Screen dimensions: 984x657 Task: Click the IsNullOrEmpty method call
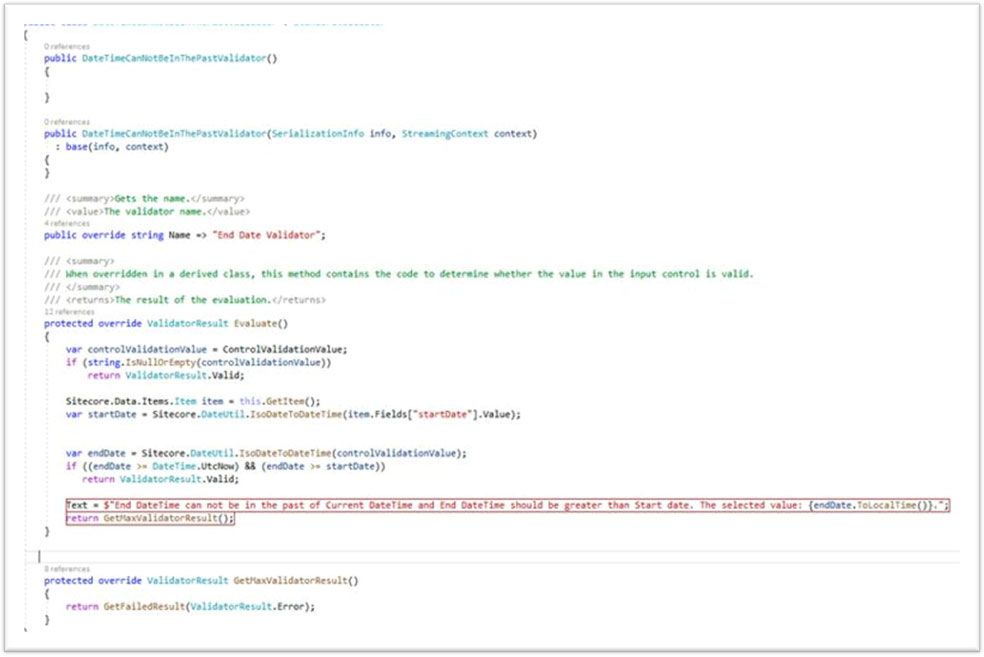[x=161, y=363]
